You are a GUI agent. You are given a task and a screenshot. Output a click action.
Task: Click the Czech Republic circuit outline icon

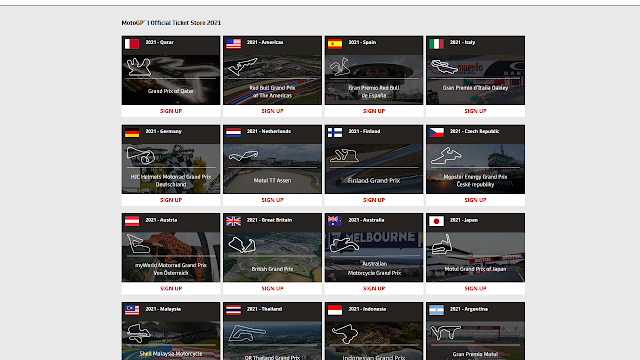click(446, 156)
